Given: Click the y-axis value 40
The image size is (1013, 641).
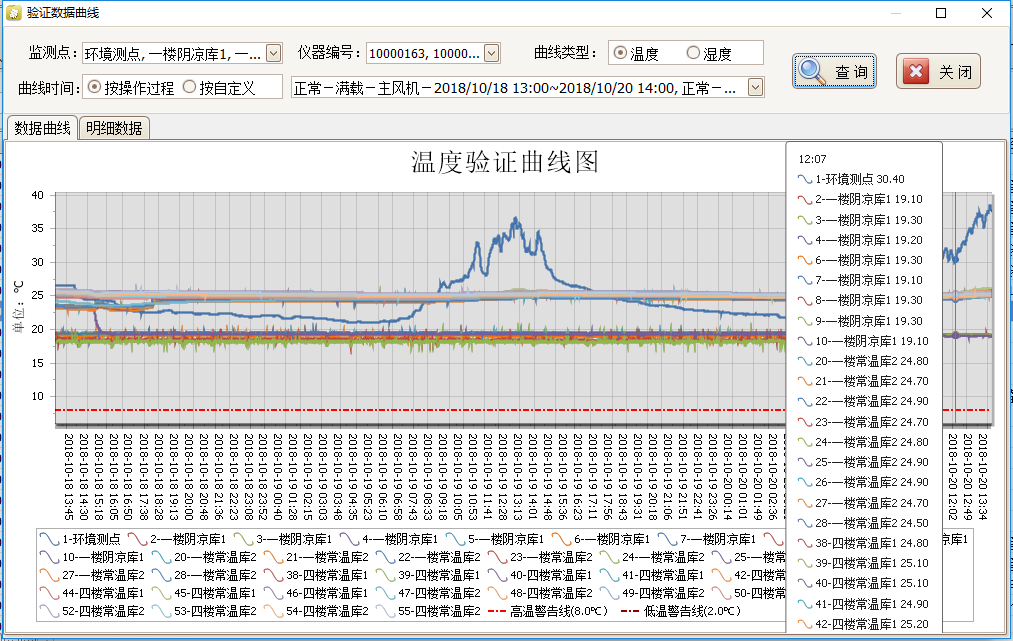Looking at the screenshot, I should coord(37,195).
